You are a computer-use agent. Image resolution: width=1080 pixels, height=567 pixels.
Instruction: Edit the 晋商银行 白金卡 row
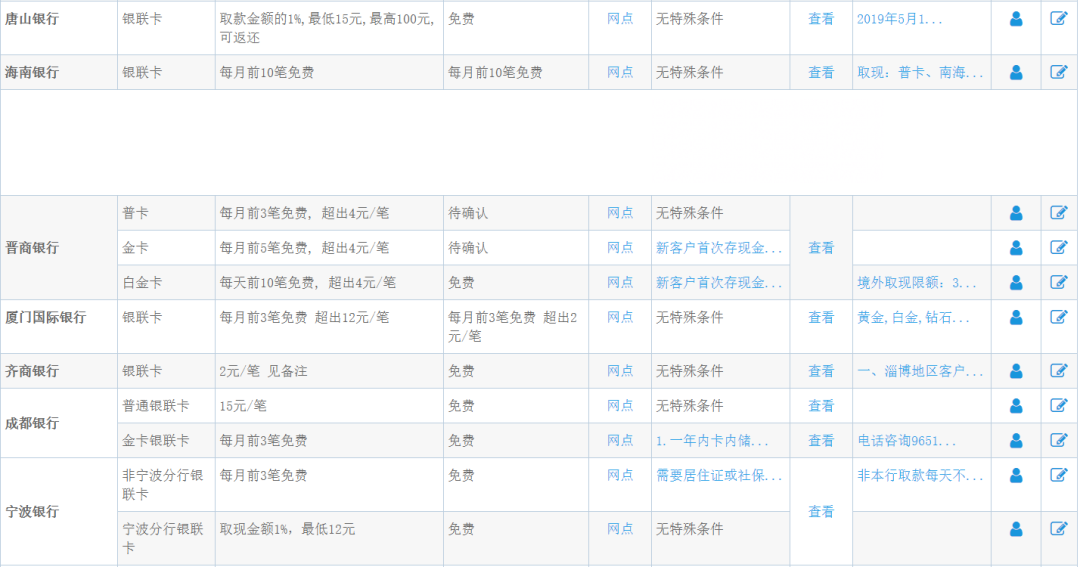(x=1059, y=282)
